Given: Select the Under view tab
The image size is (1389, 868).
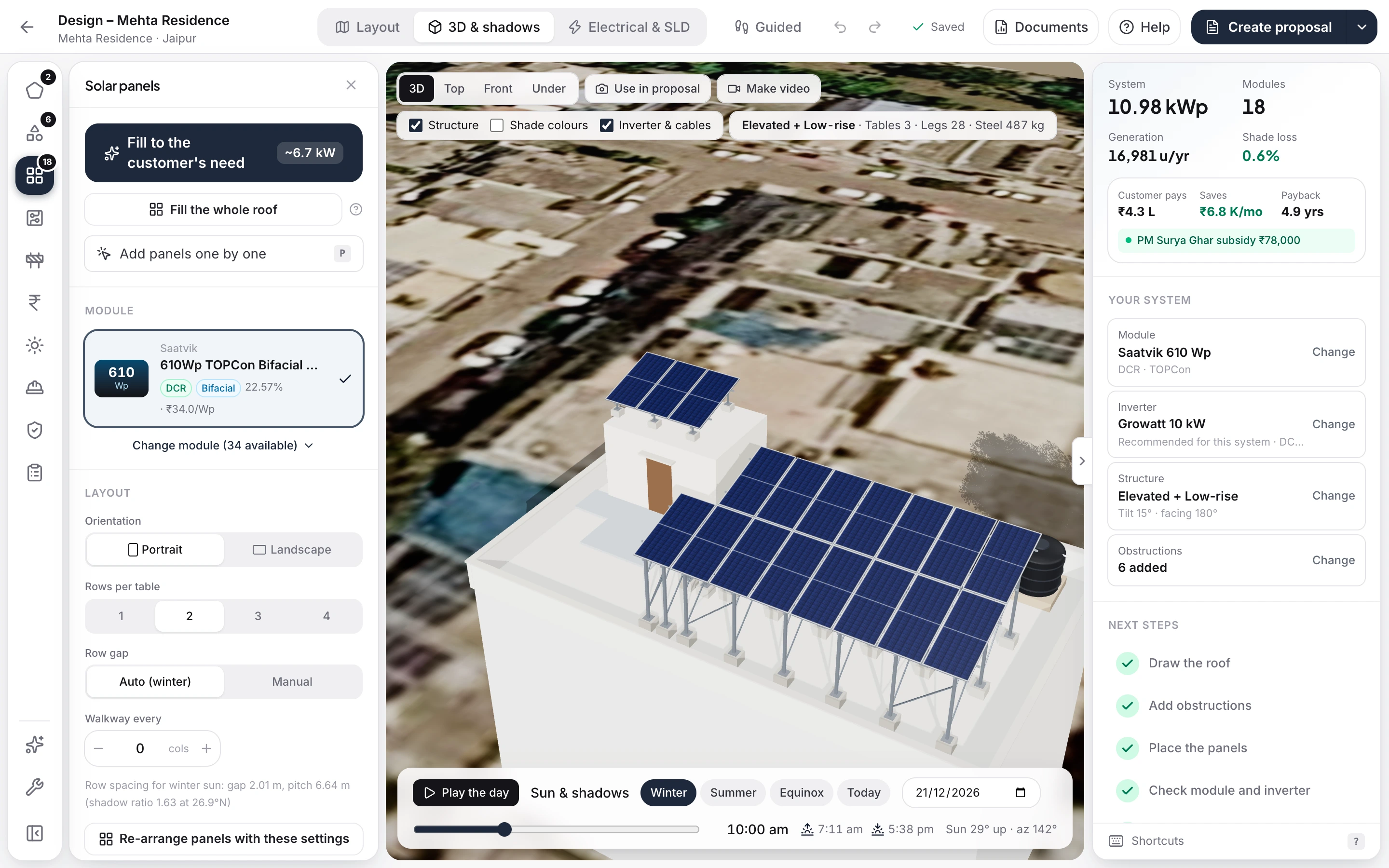Looking at the screenshot, I should point(548,88).
